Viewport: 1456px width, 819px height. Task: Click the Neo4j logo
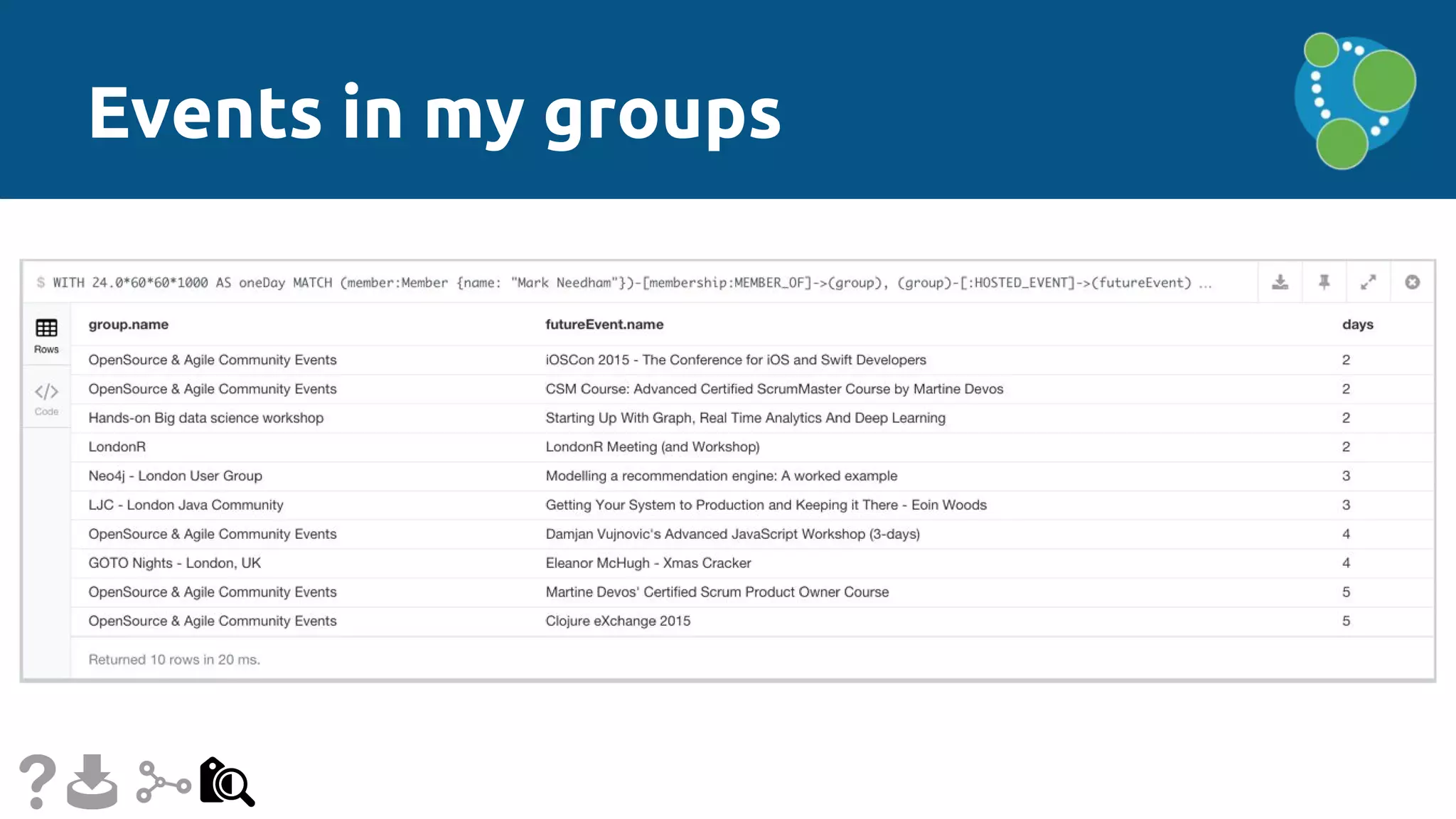(1354, 100)
